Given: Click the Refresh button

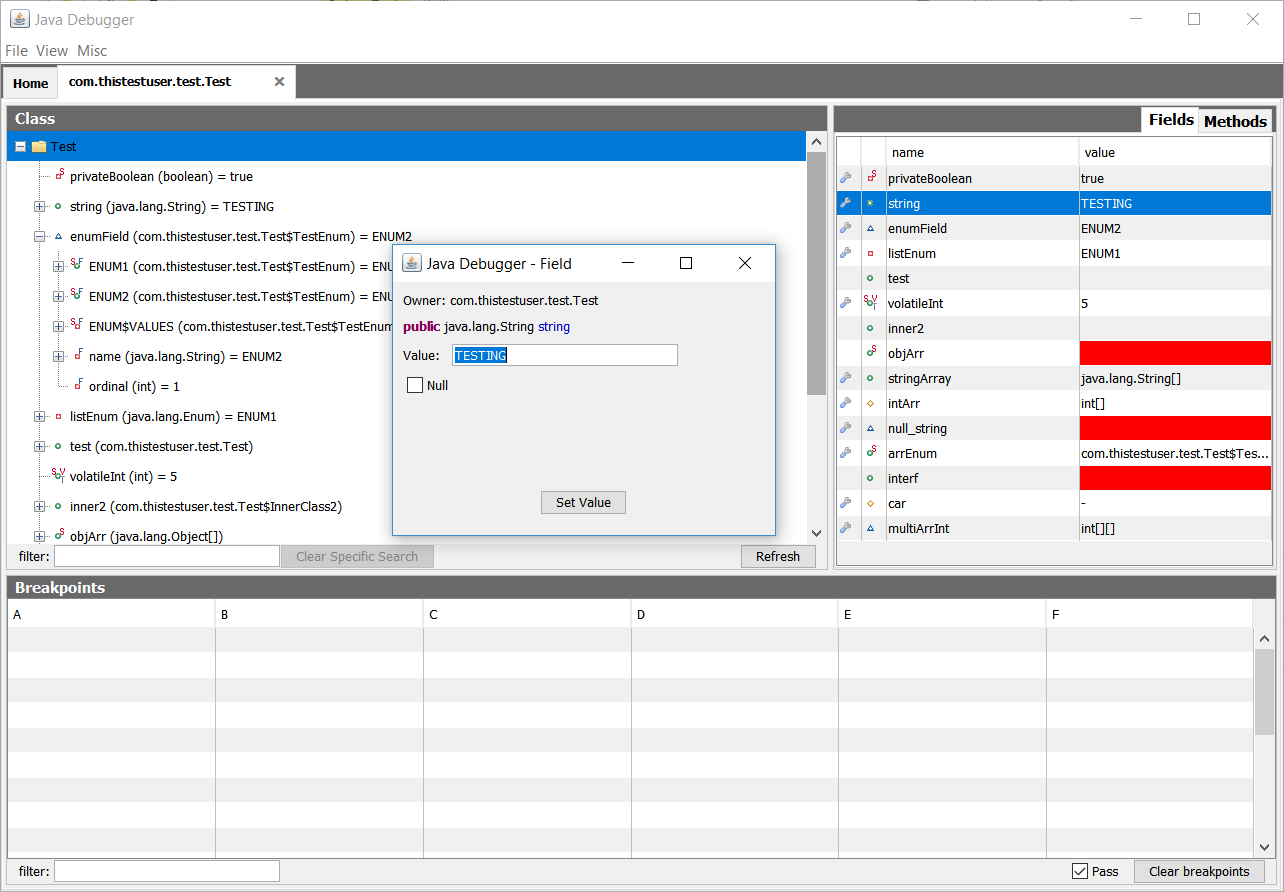Looking at the screenshot, I should point(777,557).
